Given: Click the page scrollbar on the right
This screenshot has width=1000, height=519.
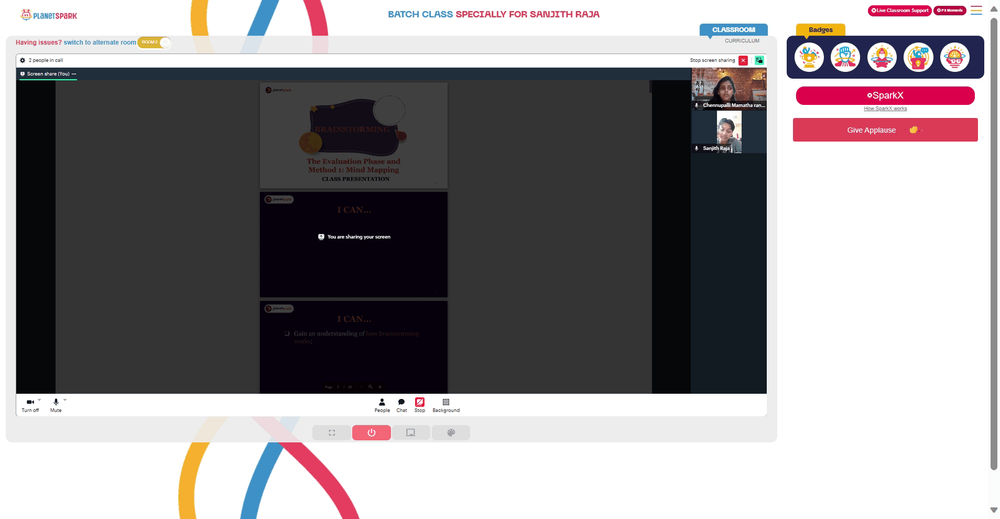Looking at the screenshot, I should pyautogui.click(x=994, y=242).
